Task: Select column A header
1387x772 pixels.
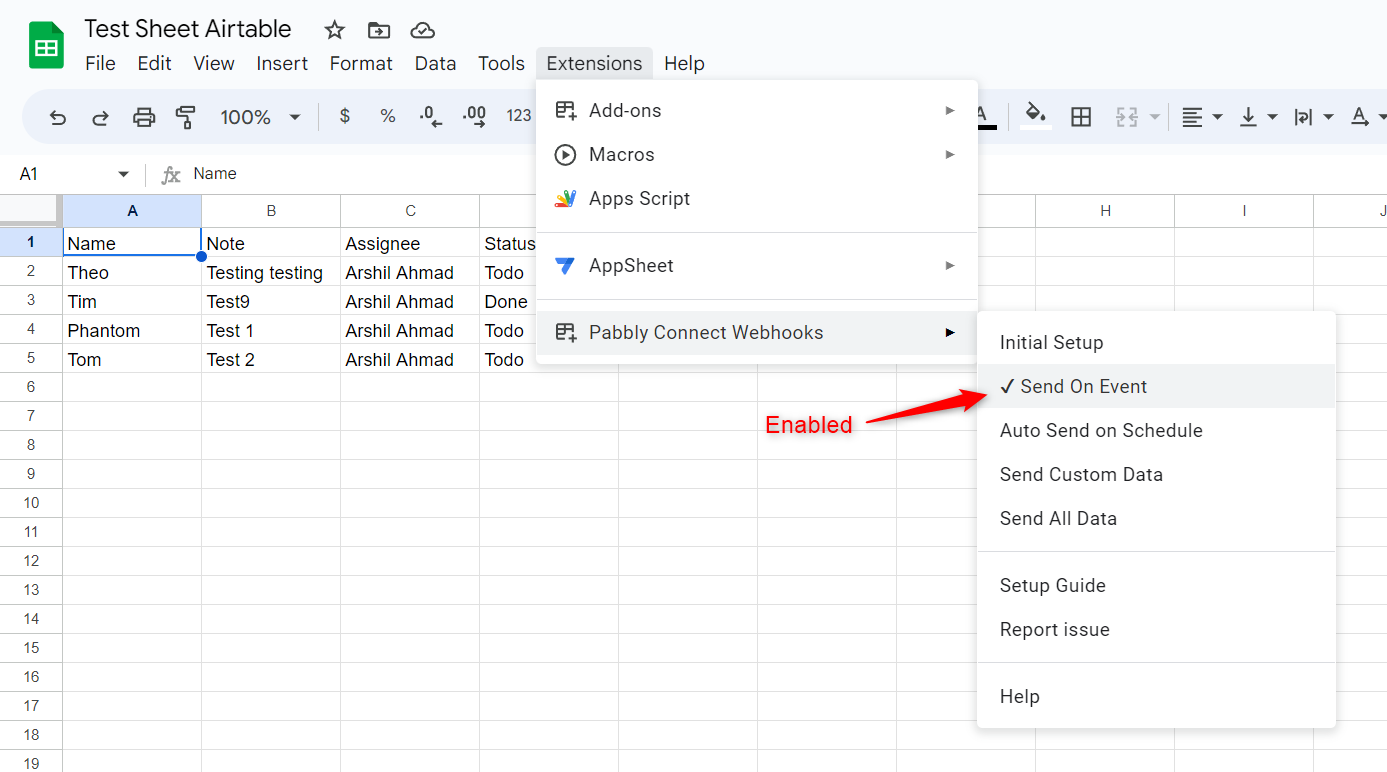Action: [132, 211]
